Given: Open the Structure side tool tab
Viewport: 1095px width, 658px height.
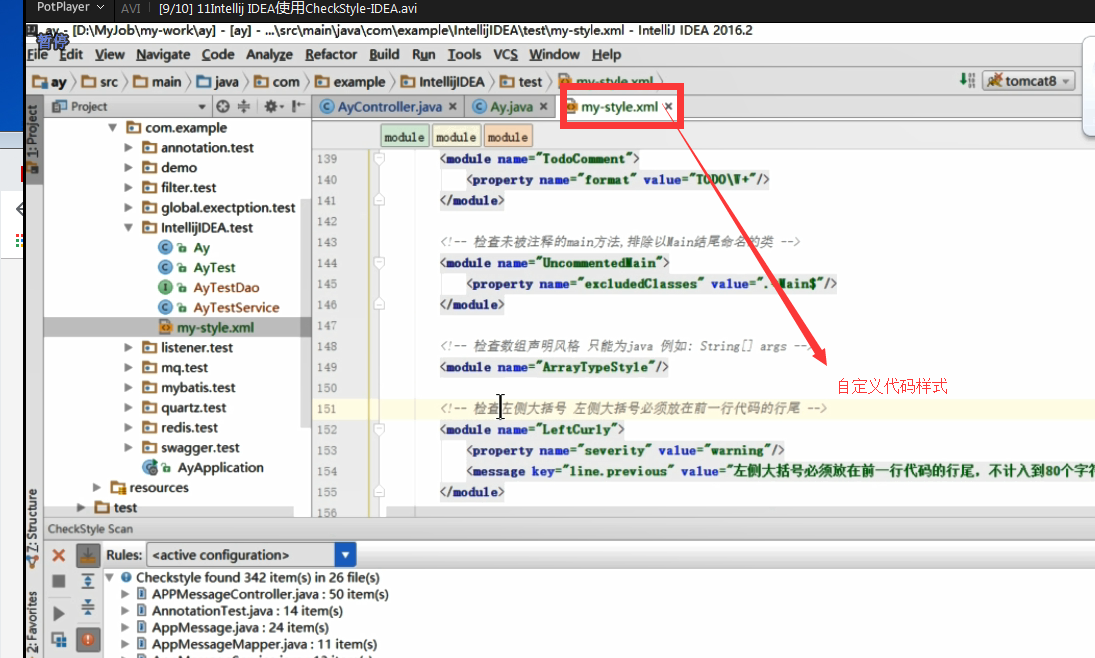Looking at the screenshot, I should pos(32,527).
